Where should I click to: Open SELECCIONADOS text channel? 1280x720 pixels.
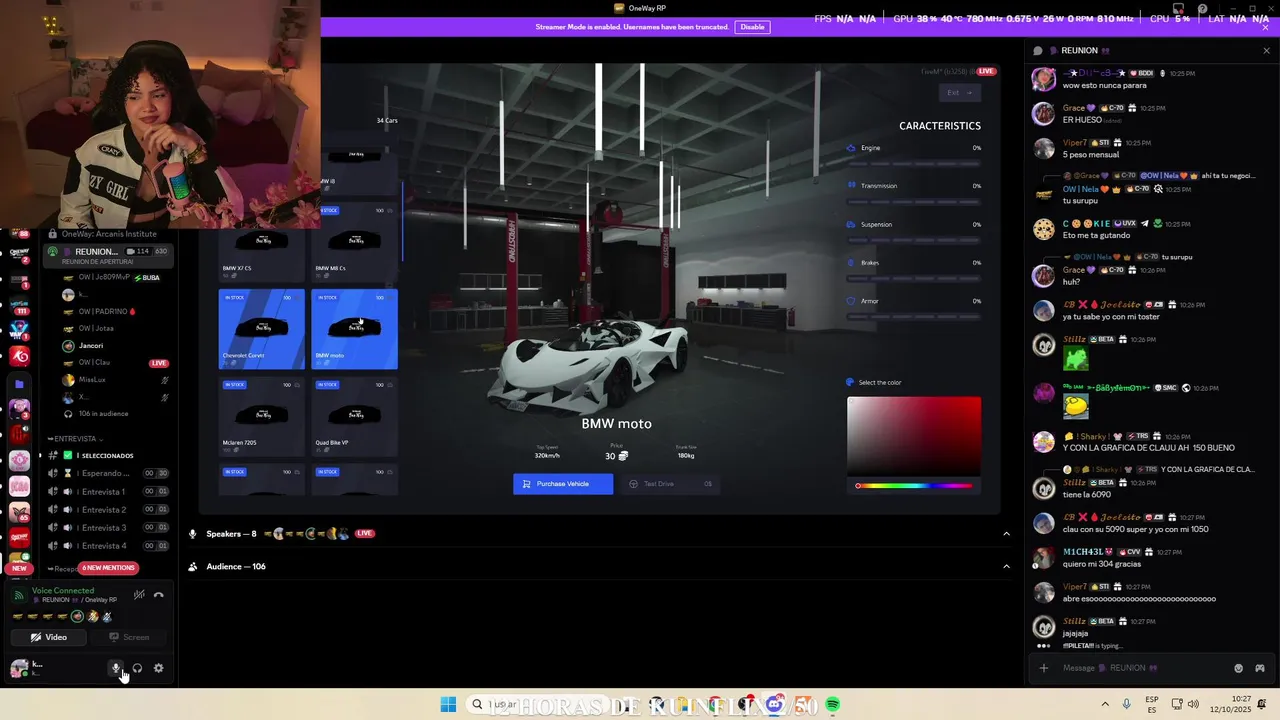point(108,456)
